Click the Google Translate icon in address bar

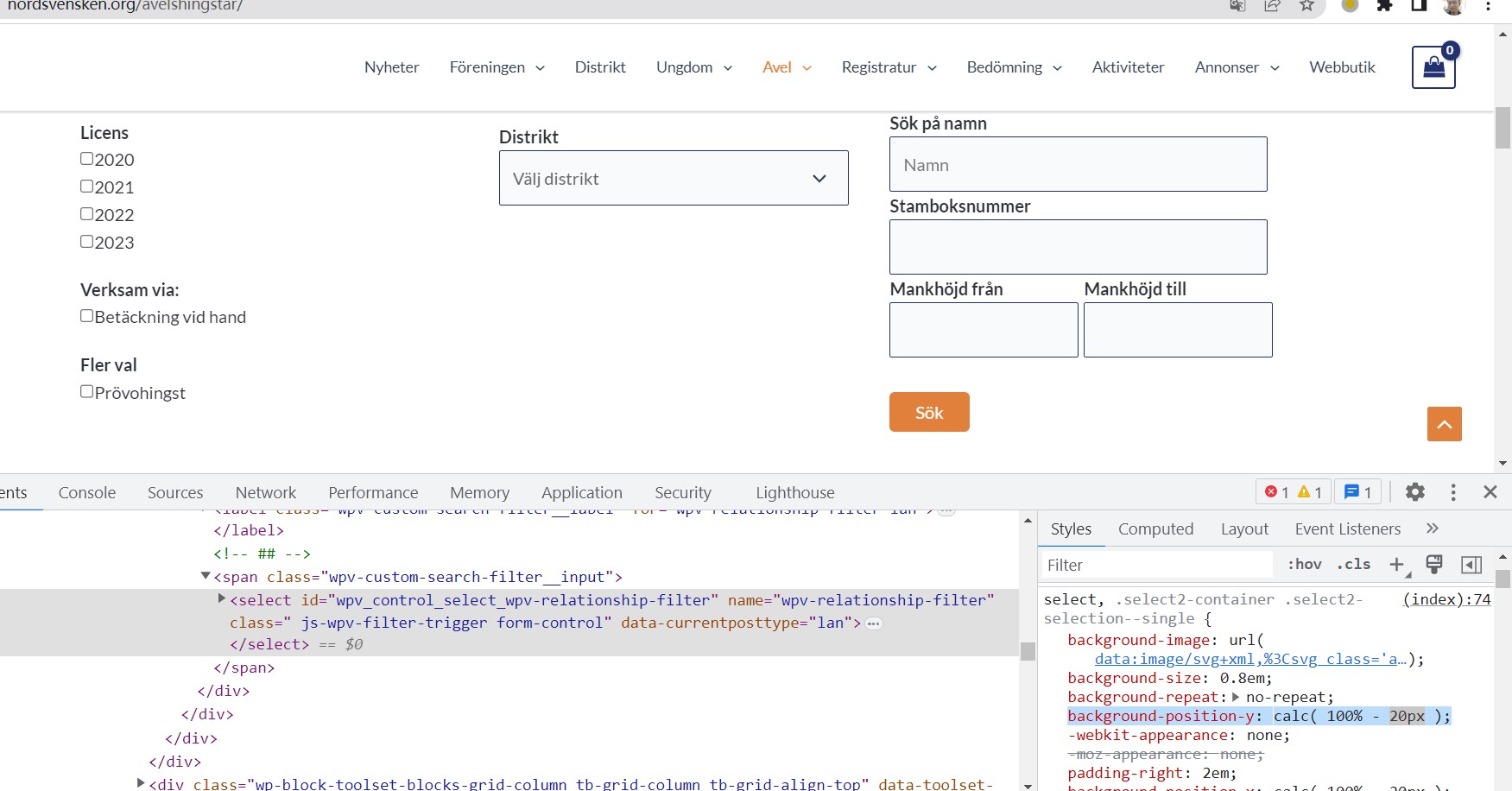pos(1237,5)
